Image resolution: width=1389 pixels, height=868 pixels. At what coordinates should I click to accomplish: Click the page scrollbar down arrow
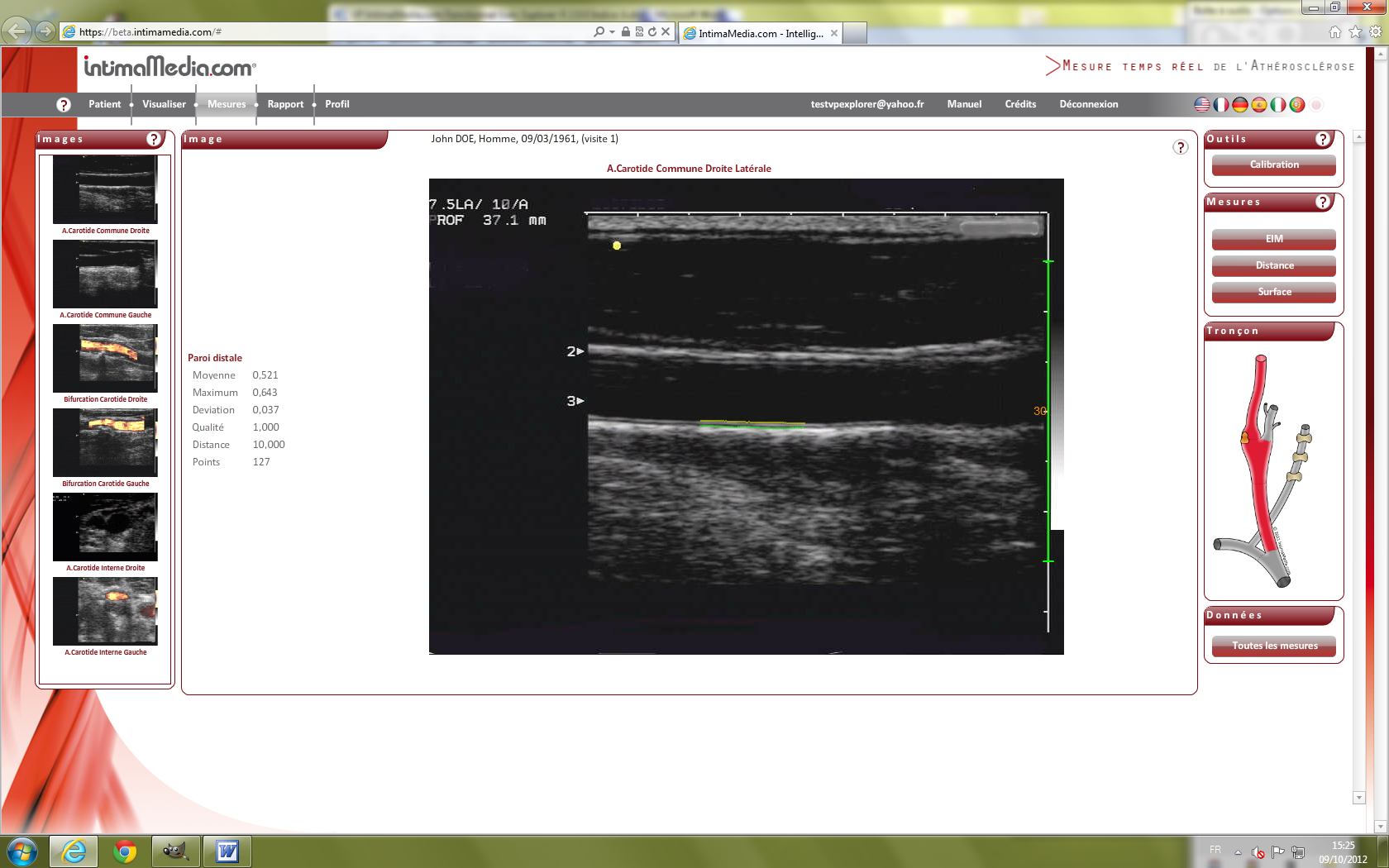[x=1359, y=798]
